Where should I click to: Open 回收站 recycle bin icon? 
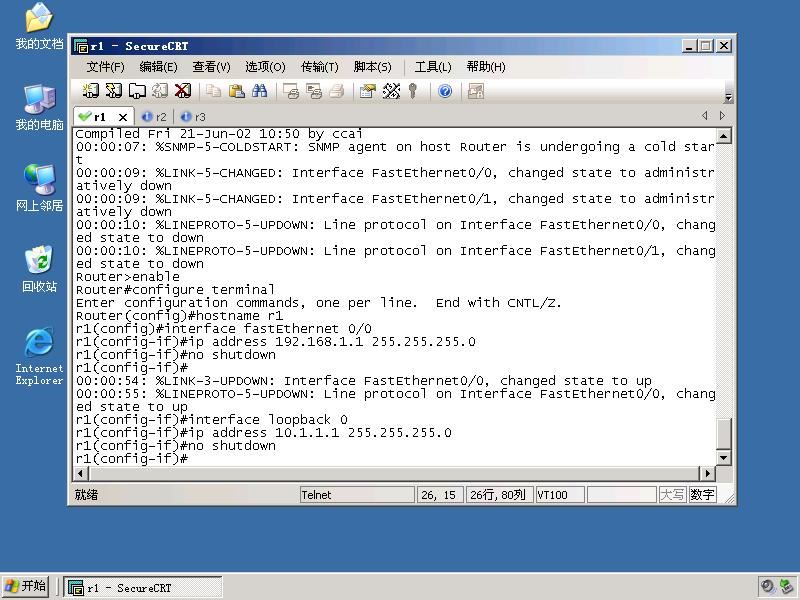pyautogui.click(x=39, y=269)
